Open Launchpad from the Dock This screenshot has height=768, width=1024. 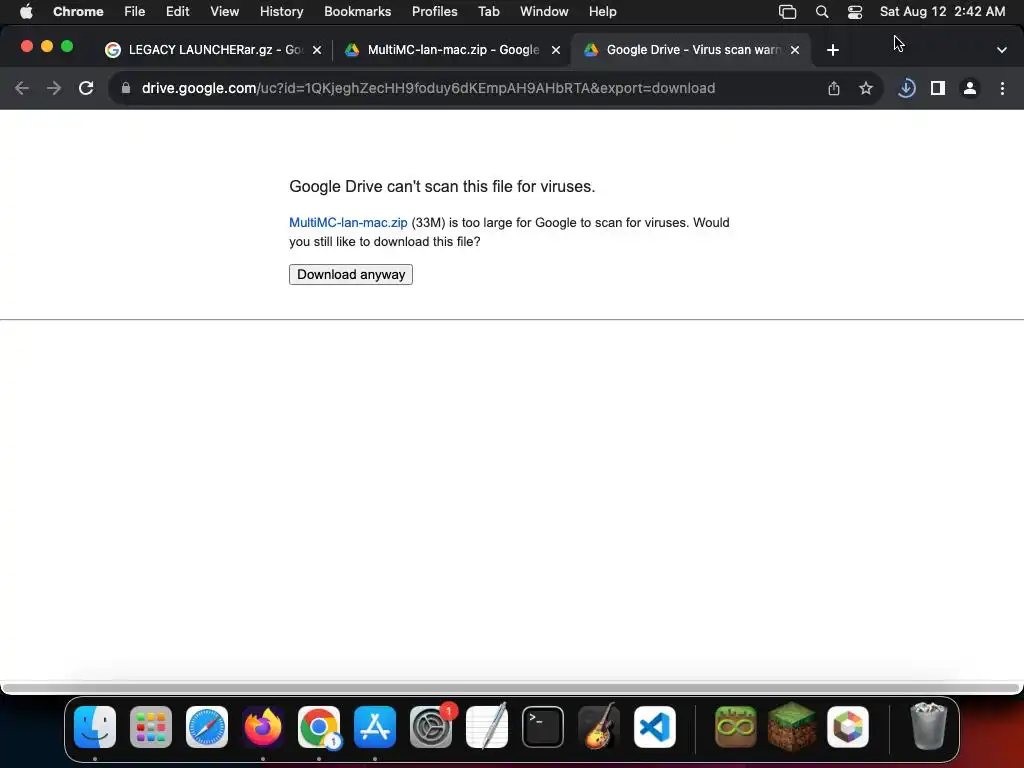point(151,727)
